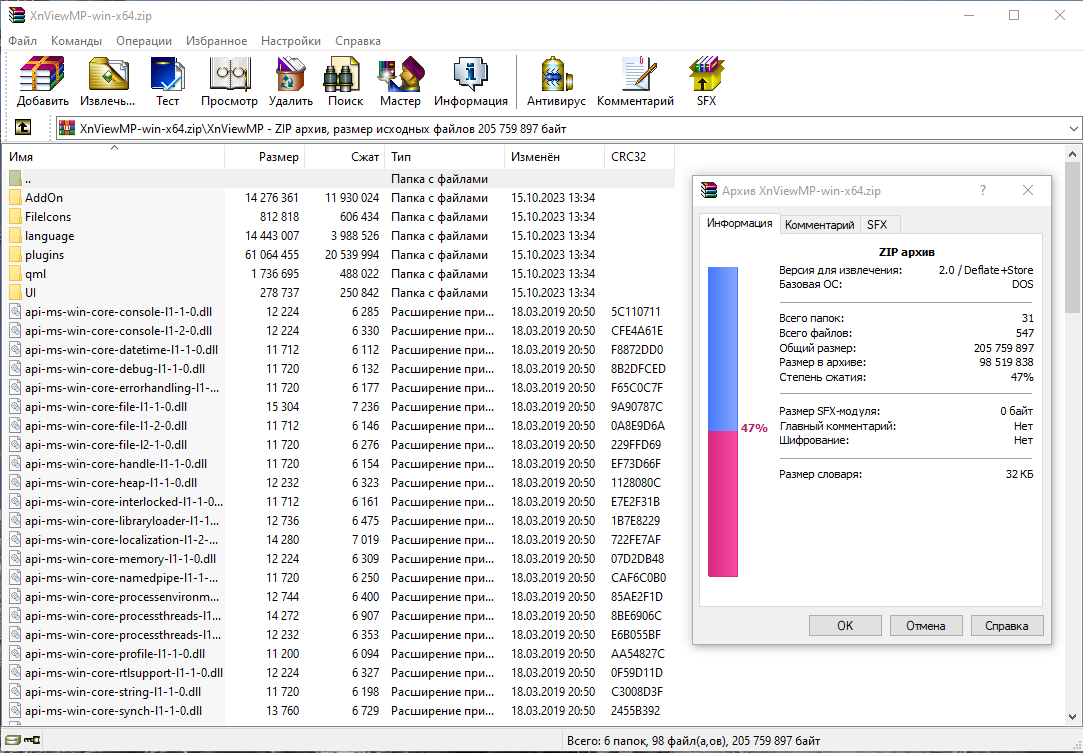Click the Удалить (Delete) toolbar icon
Image resolution: width=1083 pixels, height=753 pixels.
[291, 74]
